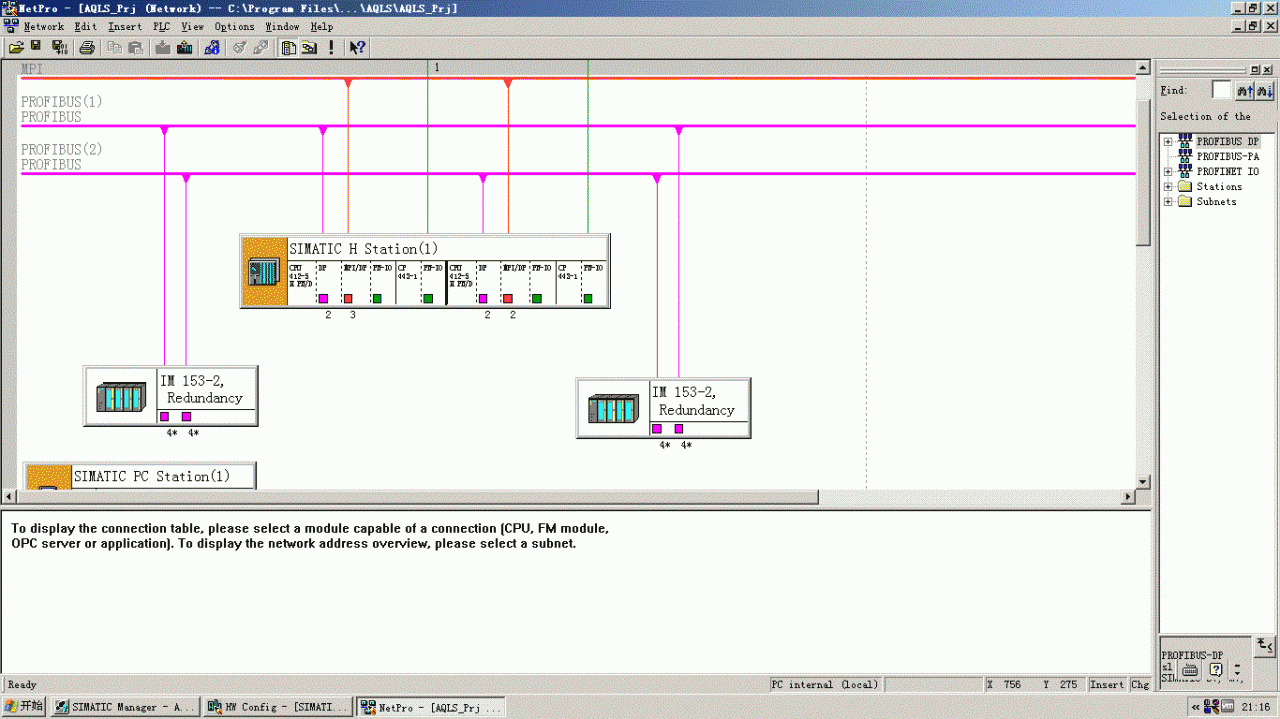Select the SIMATIC H Station(1) station icon
Viewport: 1280px width, 719px height.
265,271
